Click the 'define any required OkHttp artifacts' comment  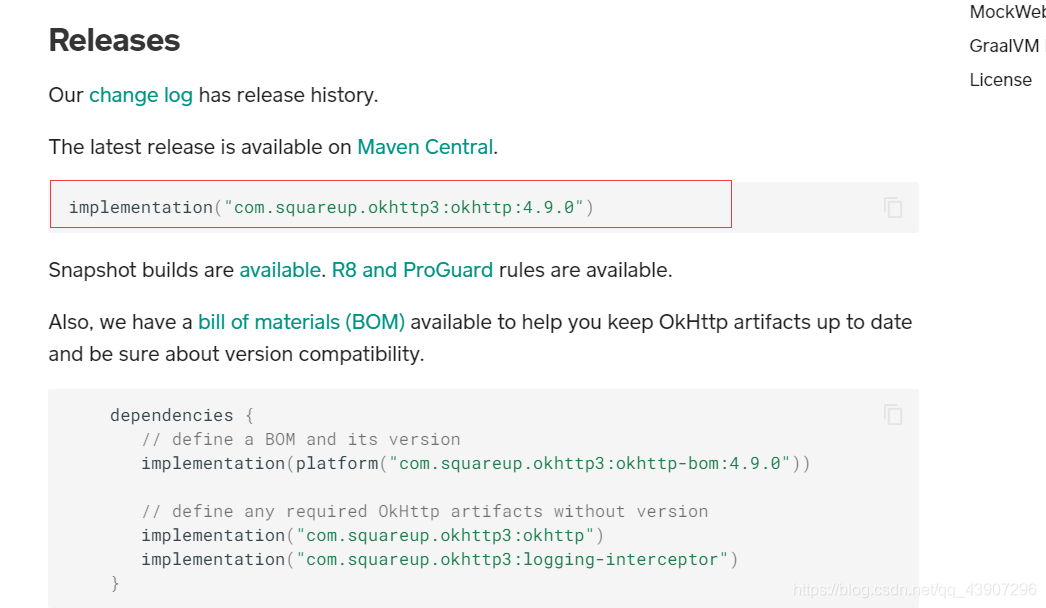pyautogui.click(x=425, y=511)
